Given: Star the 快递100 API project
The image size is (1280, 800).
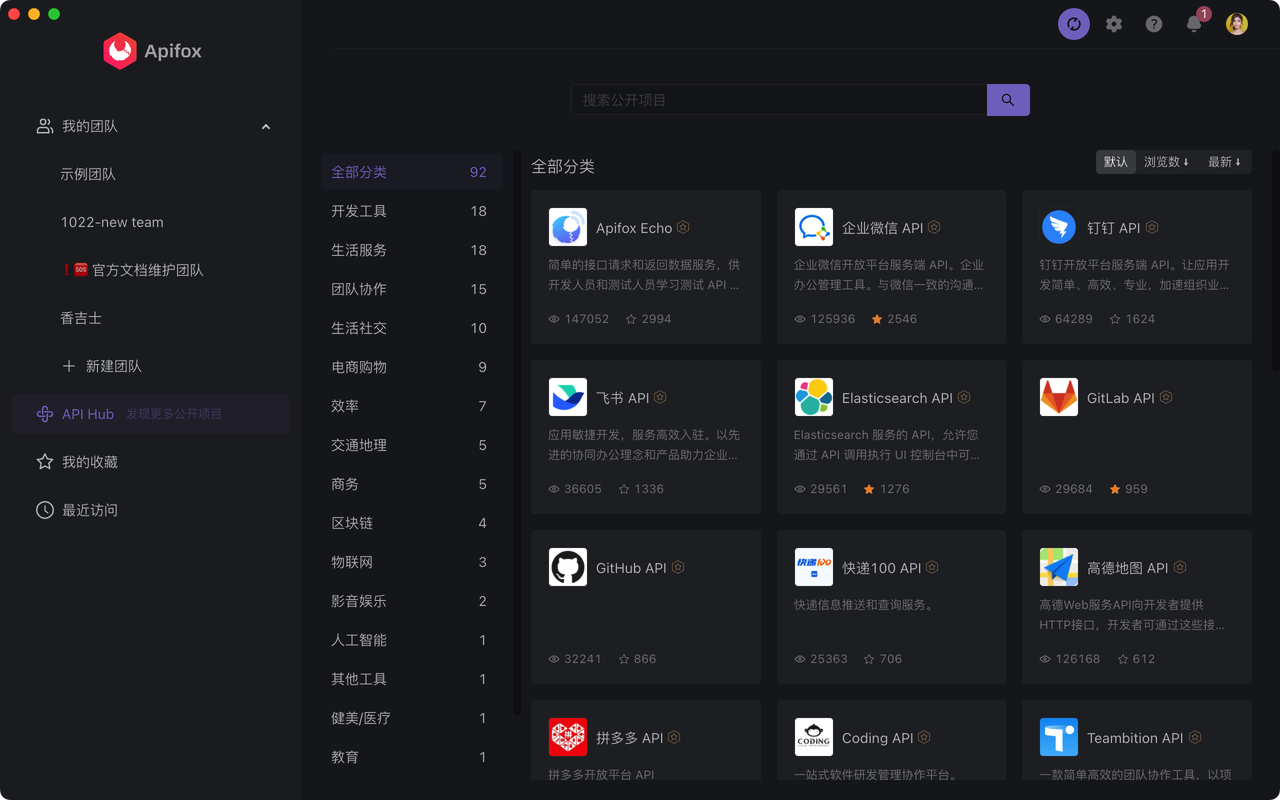Looking at the screenshot, I should 869,659.
